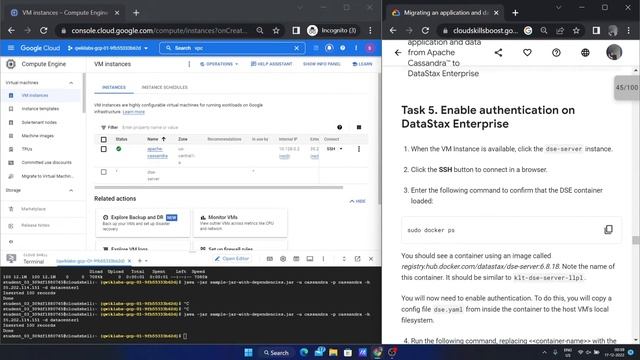Image resolution: width=640 pixels, height=360 pixels.
Task: Bookmark the console.cloud.google.com page
Action: click(276, 31)
